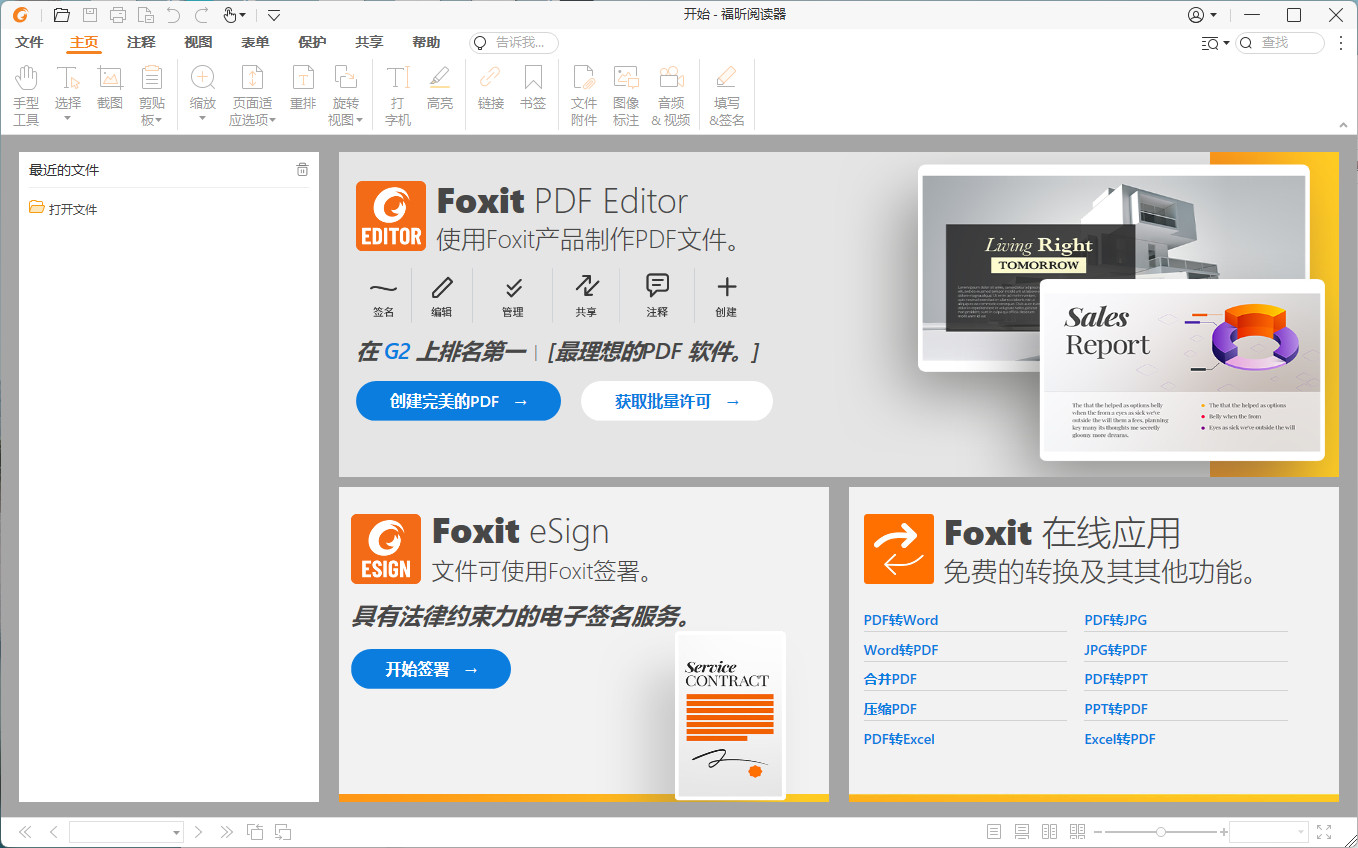The width and height of the screenshot is (1358, 848).
Task: Switch to continuous facing view mode
Action: pyautogui.click(x=1077, y=832)
